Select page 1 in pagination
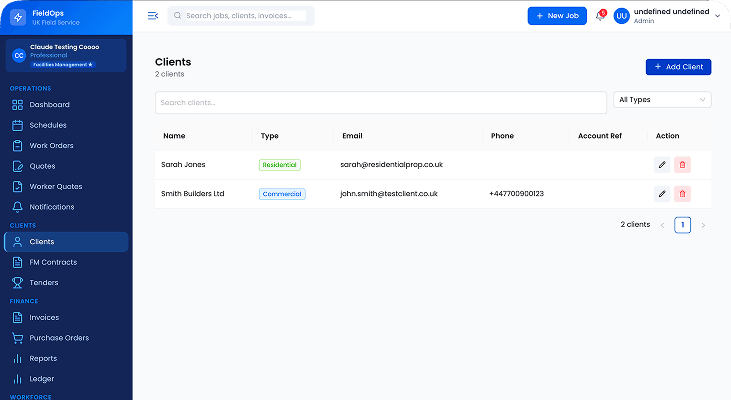The width and height of the screenshot is (731, 400). coord(683,225)
